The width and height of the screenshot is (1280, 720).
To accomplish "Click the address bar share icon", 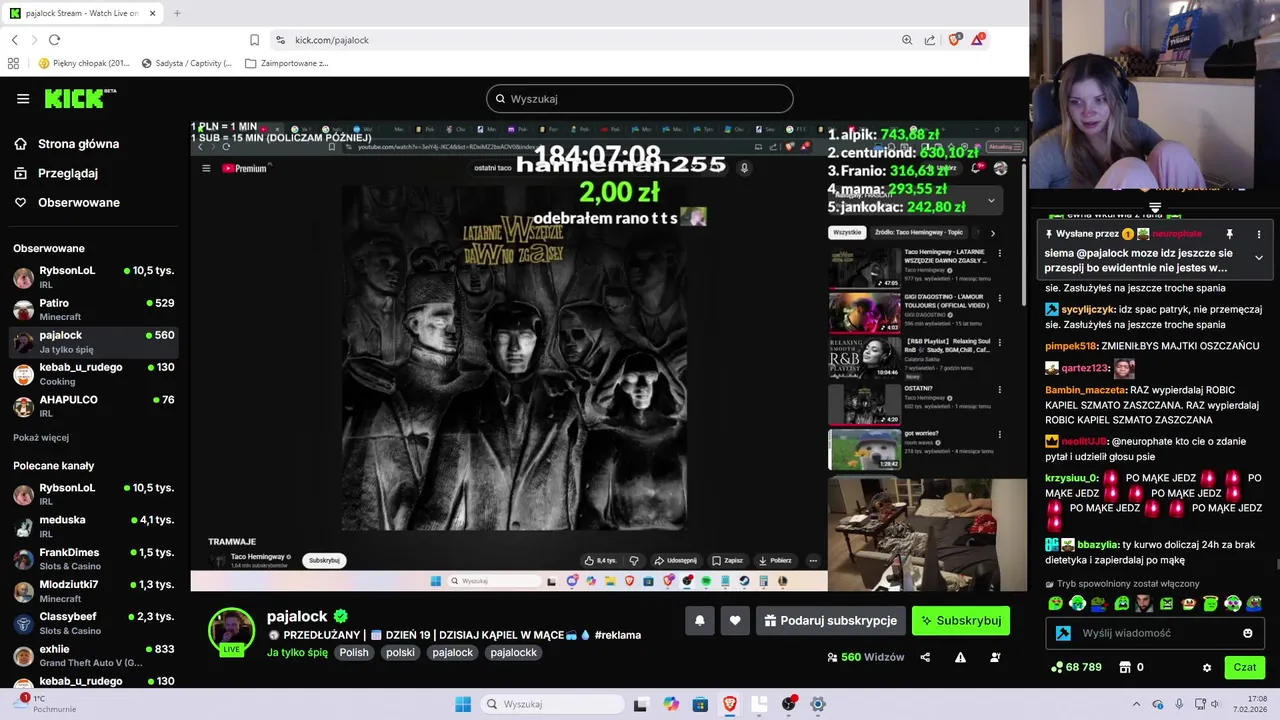I will point(930,40).
